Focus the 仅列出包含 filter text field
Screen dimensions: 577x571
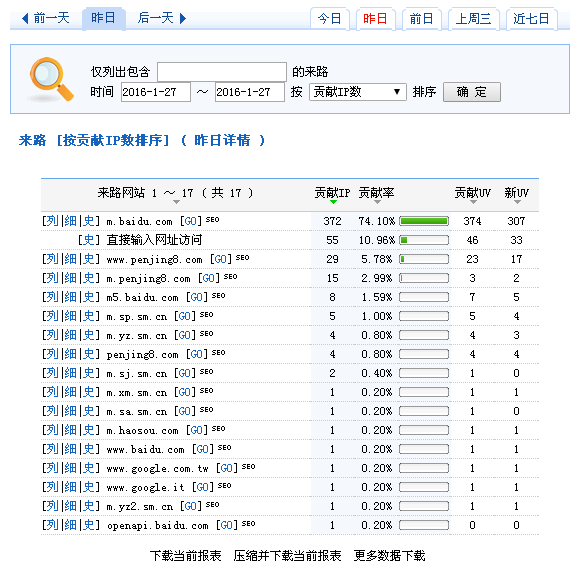point(222,72)
